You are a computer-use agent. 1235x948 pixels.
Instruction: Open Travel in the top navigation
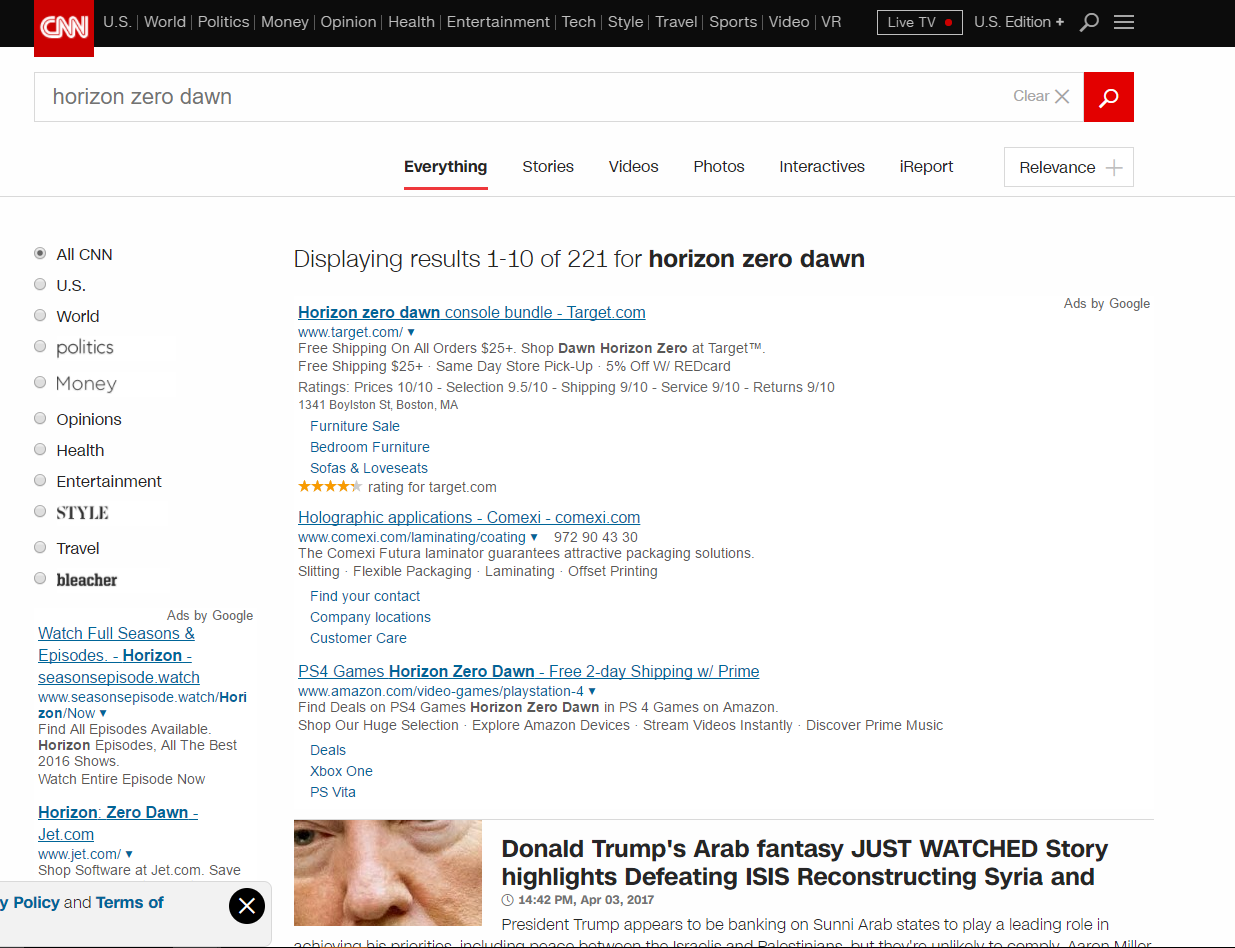click(677, 22)
